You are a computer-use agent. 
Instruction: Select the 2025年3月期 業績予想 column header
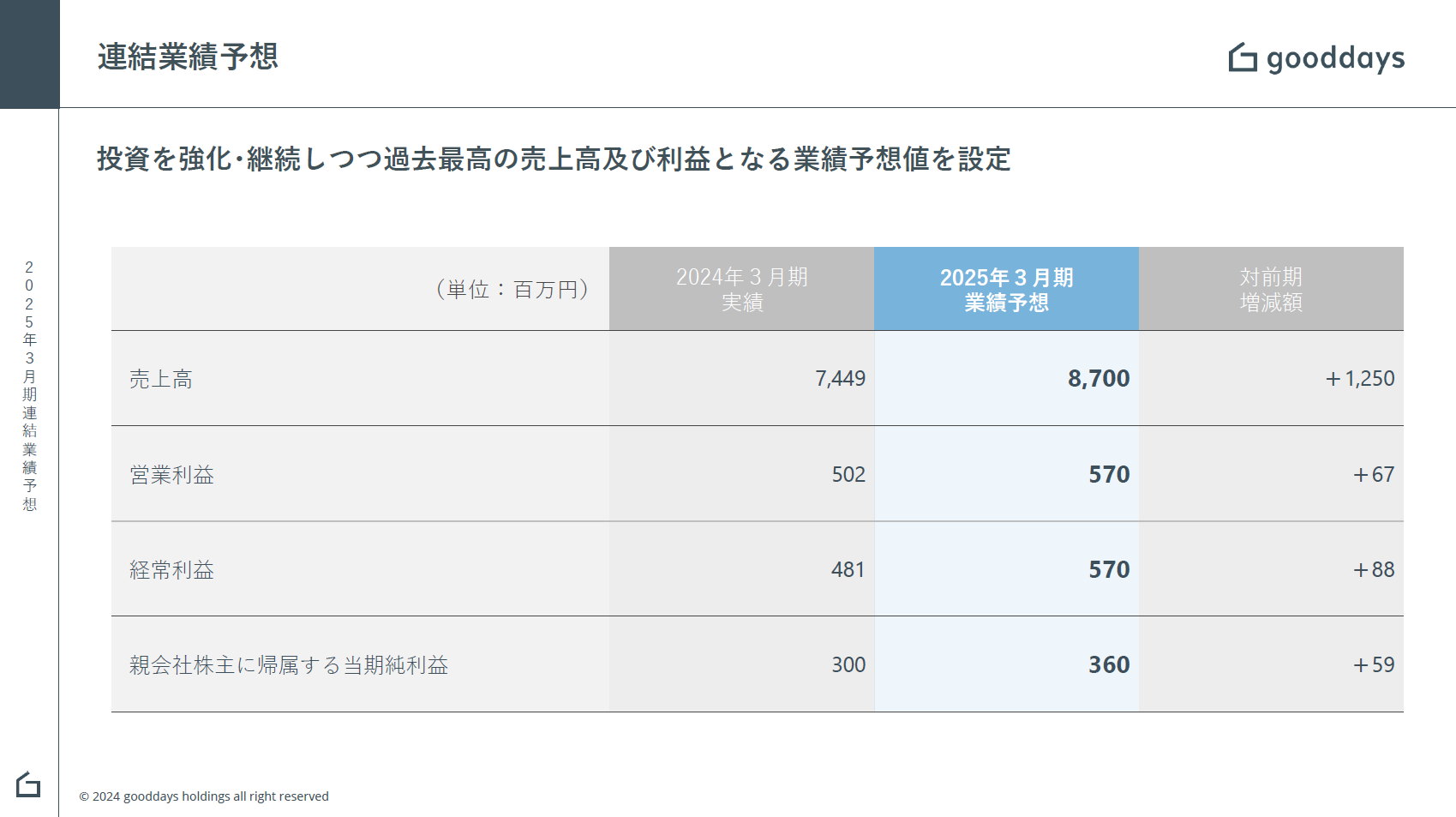[x=1006, y=289]
